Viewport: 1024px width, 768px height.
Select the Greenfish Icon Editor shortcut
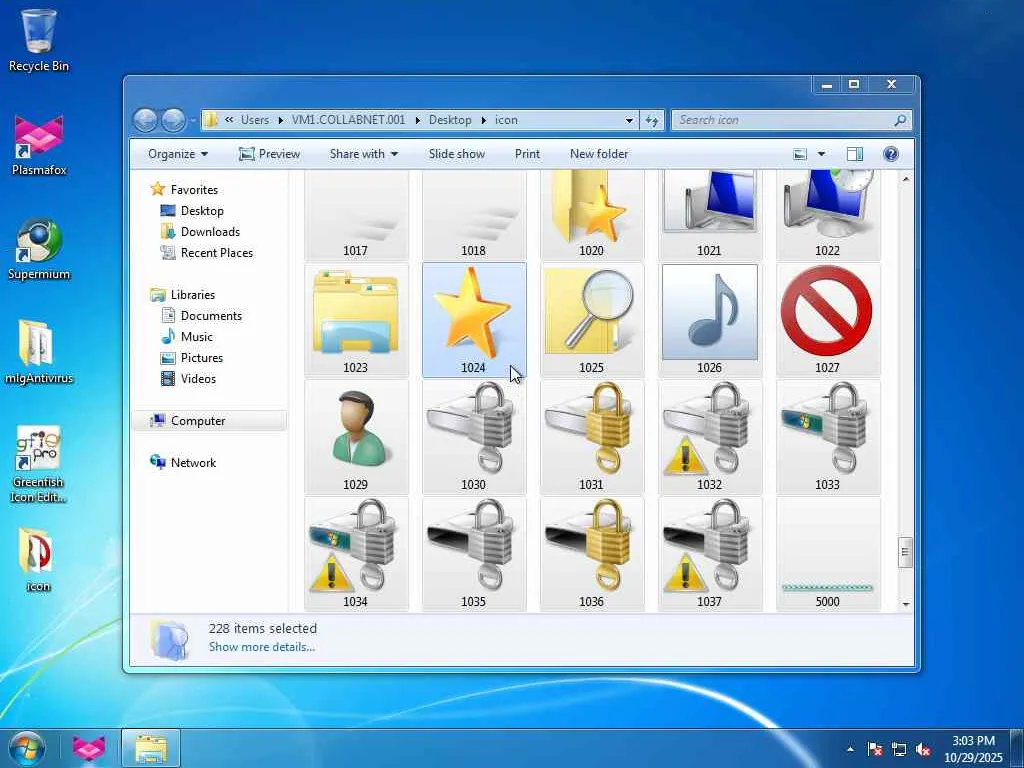(x=38, y=464)
